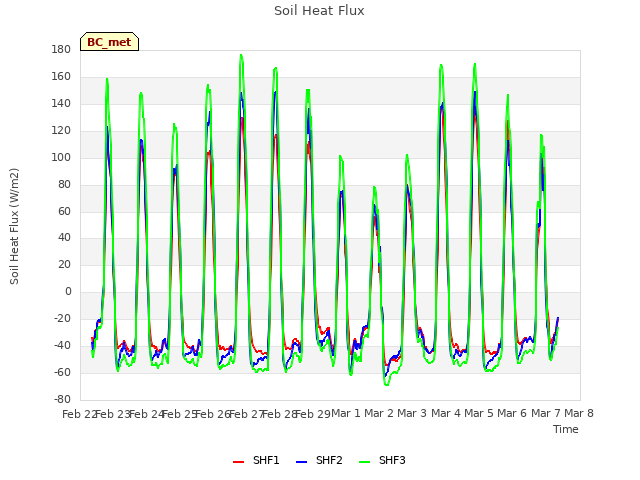
Task: Click the Mar 1 x-axis tick label
Action: 346,413
